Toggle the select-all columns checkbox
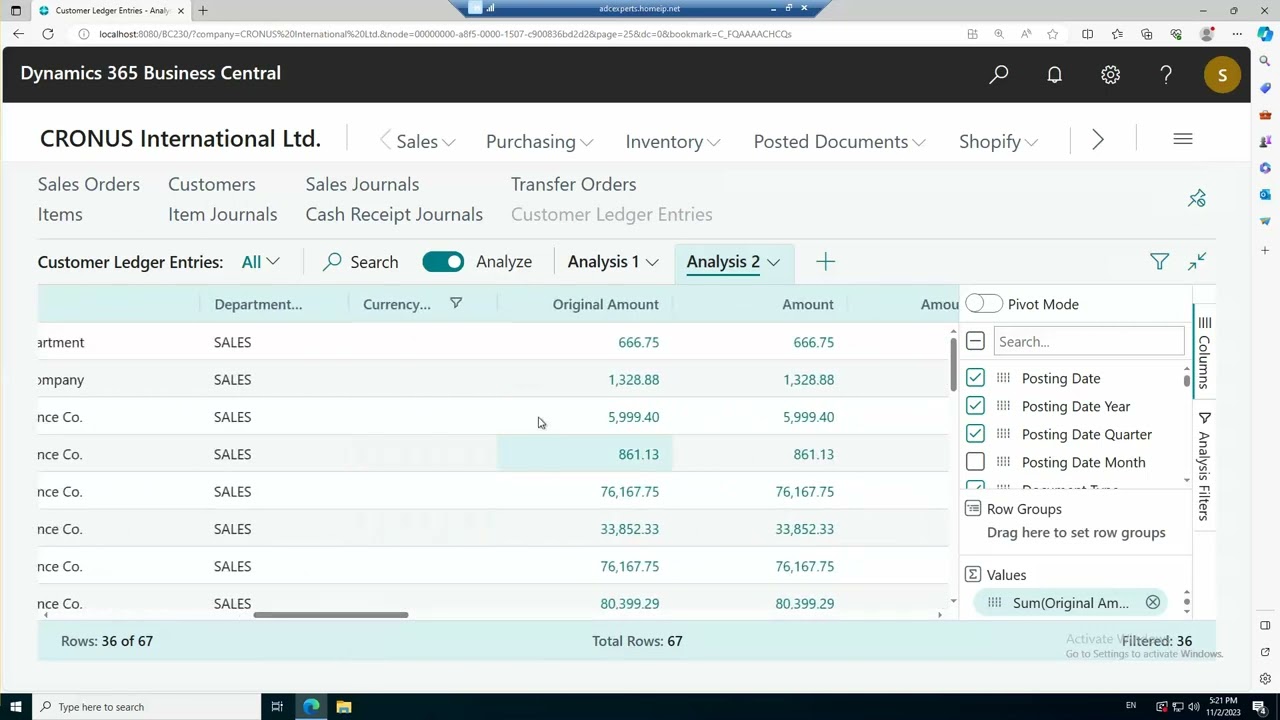 975,341
